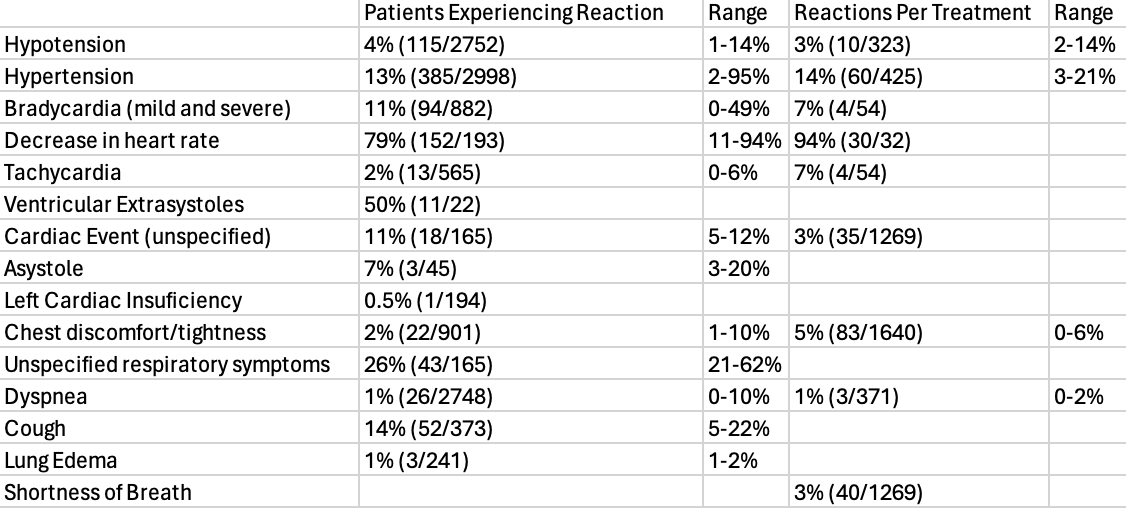Select the Bradycardia (mild and severe) cell
This screenshot has width=1126, height=508.
tap(147, 109)
